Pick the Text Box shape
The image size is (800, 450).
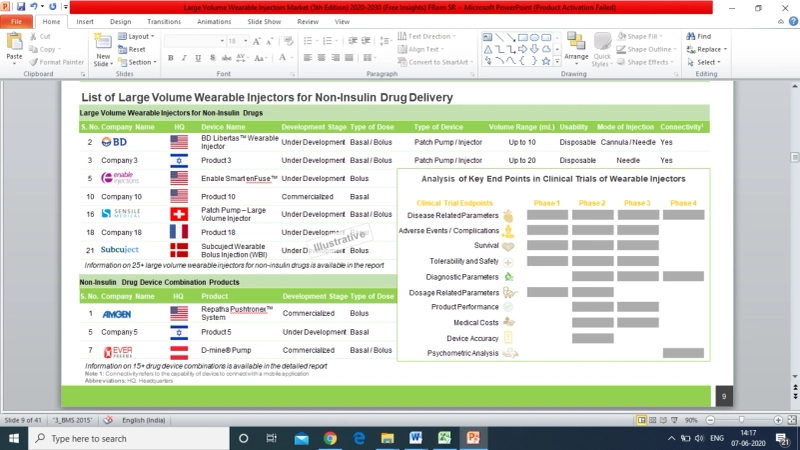click(x=488, y=37)
